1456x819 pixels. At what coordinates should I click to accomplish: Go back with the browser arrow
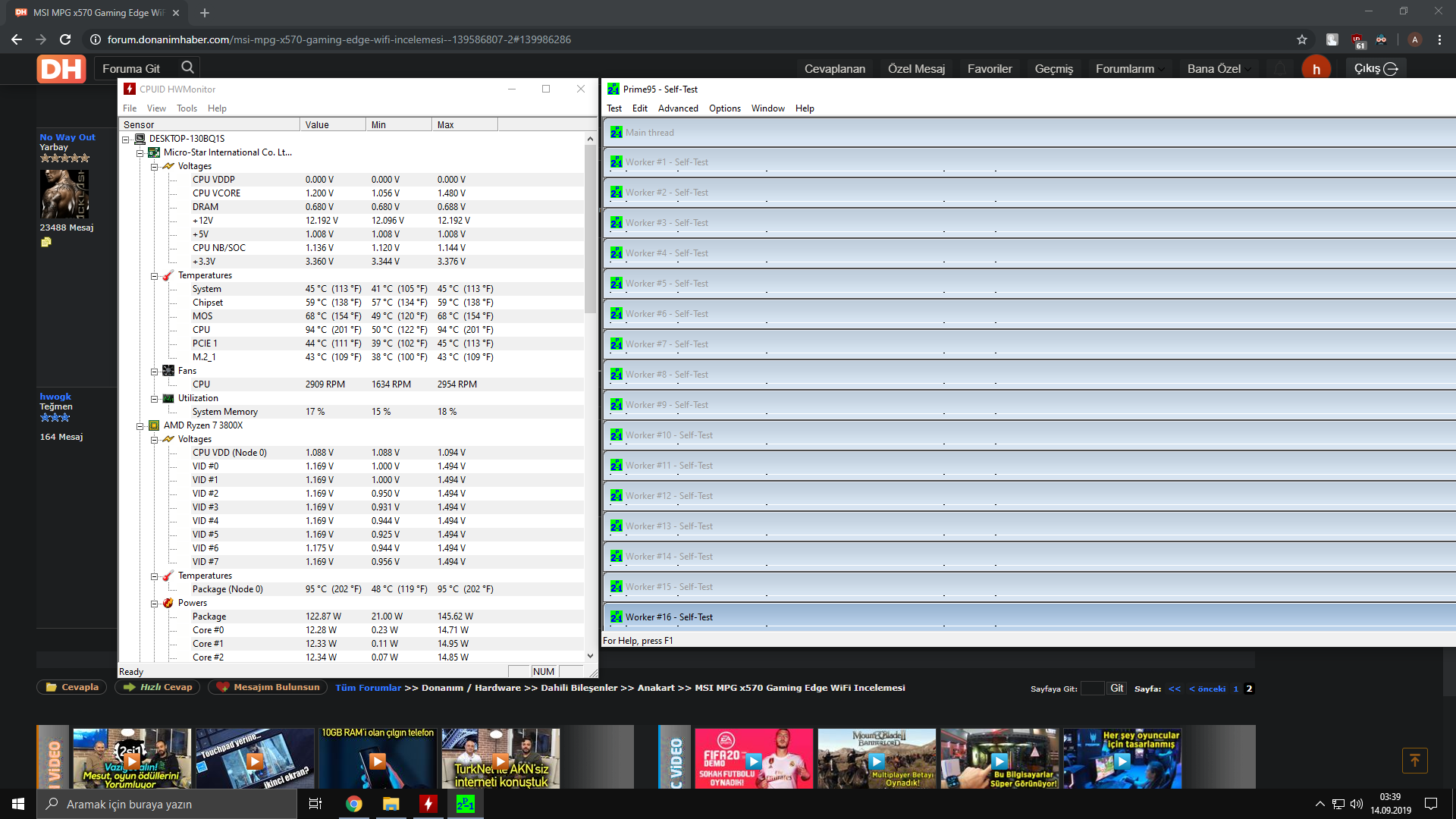coord(17,39)
